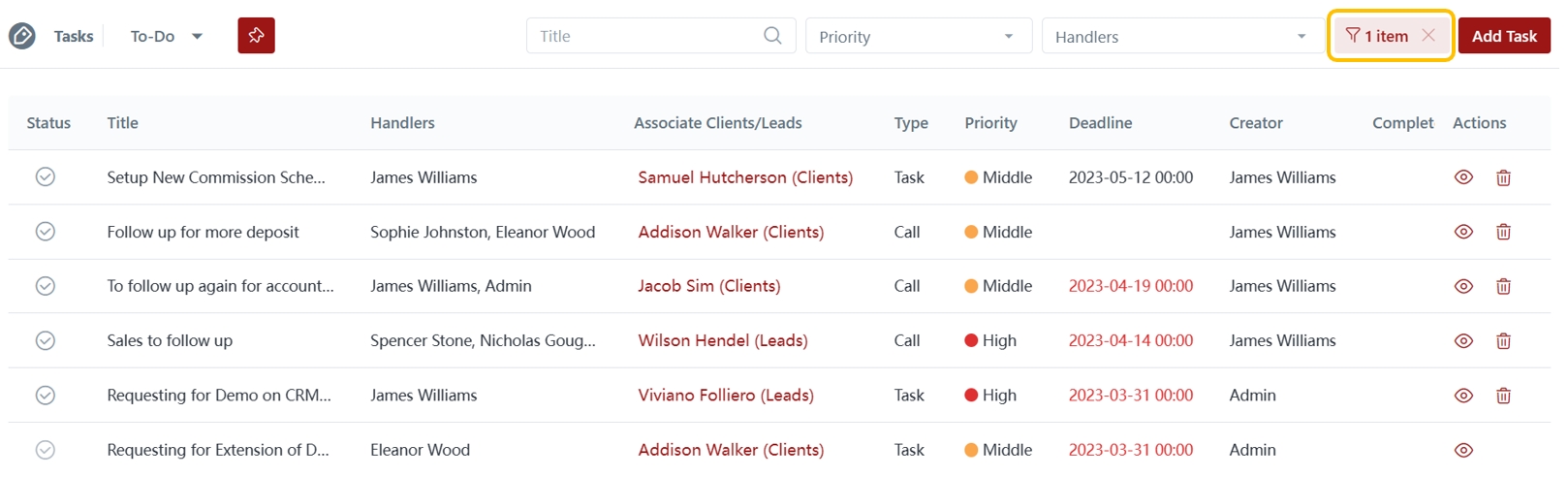
Task: Click the search magnifier icon in Title field
Action: point(772,36)
